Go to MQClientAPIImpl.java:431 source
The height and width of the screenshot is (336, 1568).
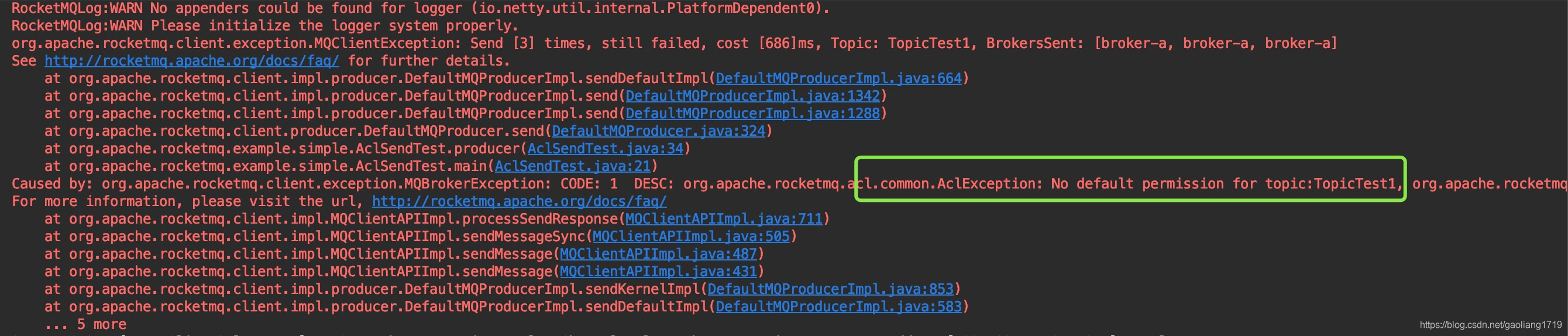tap(658, 272)
